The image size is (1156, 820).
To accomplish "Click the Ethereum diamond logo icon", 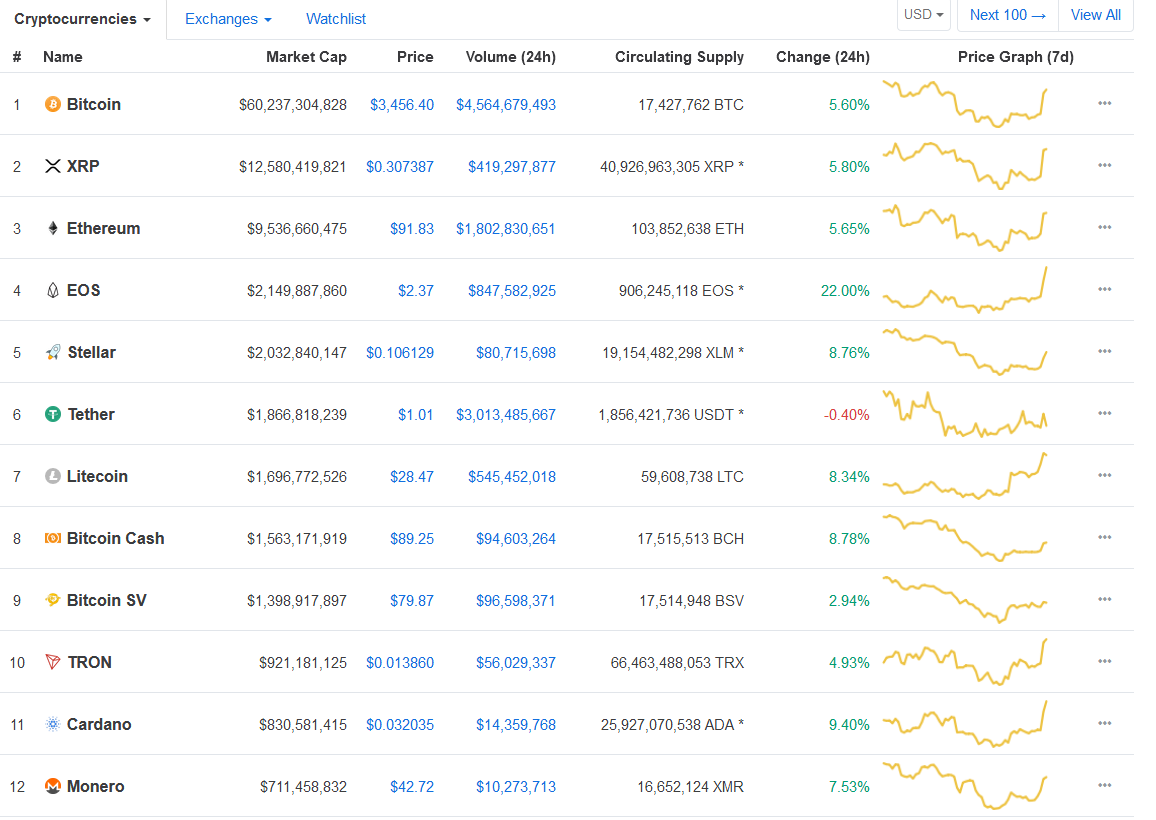I will pos(52,228).
